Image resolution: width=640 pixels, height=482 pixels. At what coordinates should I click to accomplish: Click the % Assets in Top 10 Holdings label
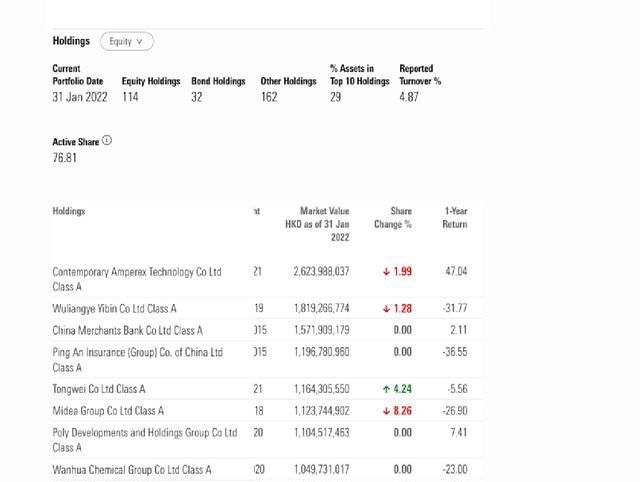pos(360,75)
